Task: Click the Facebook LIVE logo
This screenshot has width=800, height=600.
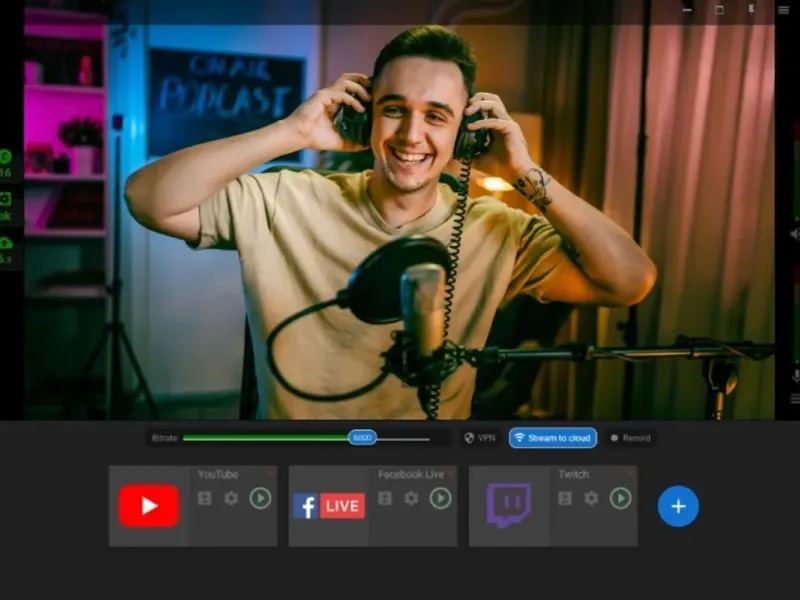Action: [329, 506]
